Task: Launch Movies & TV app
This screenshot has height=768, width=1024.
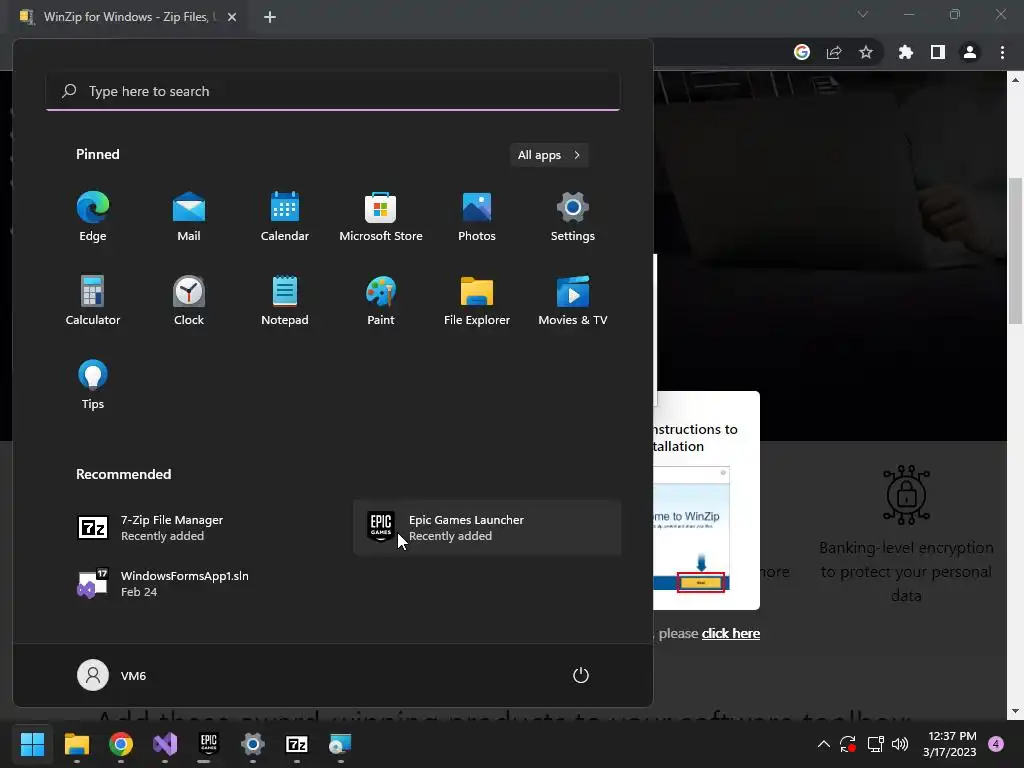Action: pos(573,301)
